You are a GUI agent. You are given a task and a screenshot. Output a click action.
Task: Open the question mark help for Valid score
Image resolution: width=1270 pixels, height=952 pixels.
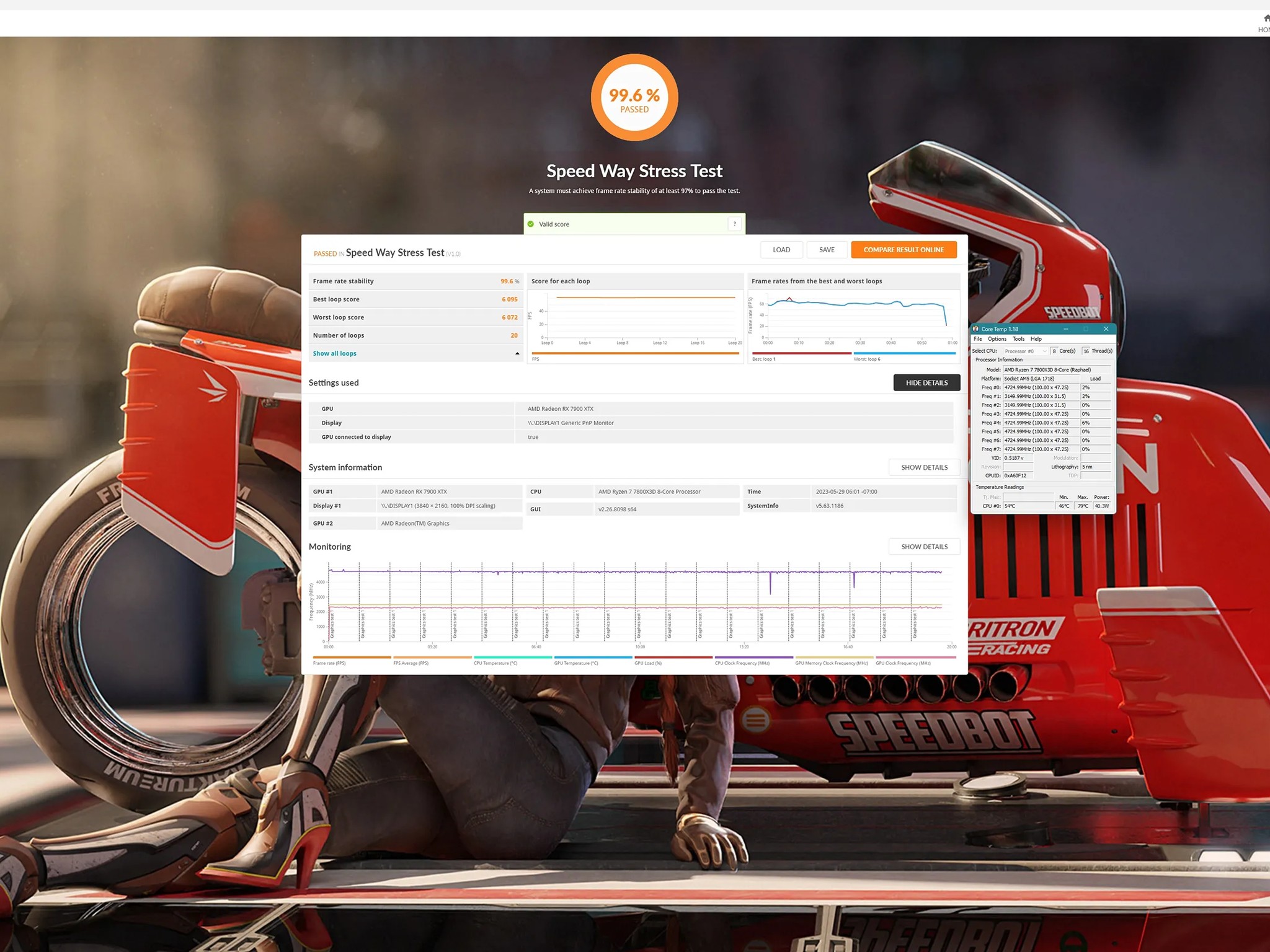[x=735, y=224]
